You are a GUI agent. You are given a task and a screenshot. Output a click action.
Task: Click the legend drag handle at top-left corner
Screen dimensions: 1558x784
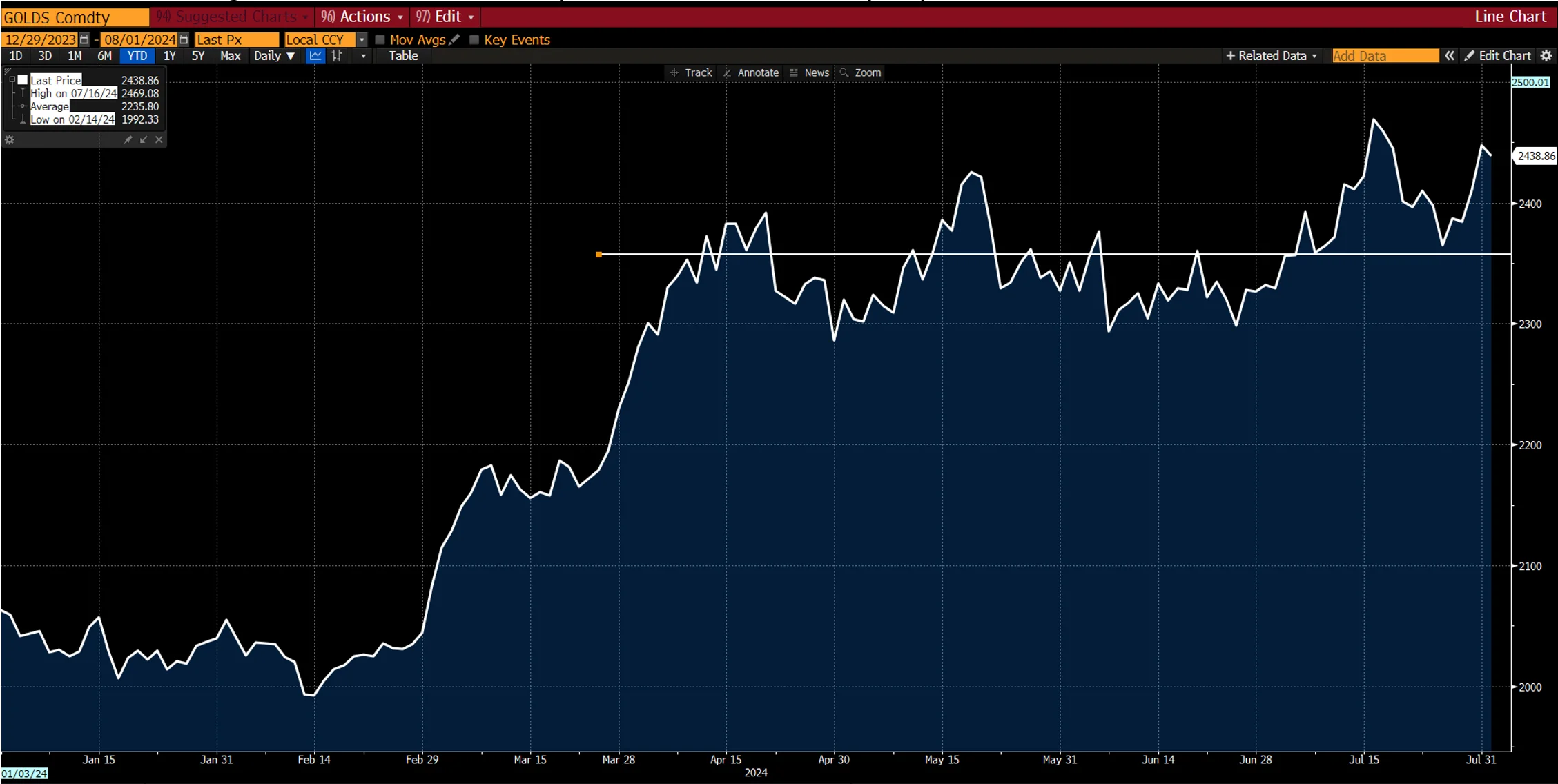tap(7, 70)
